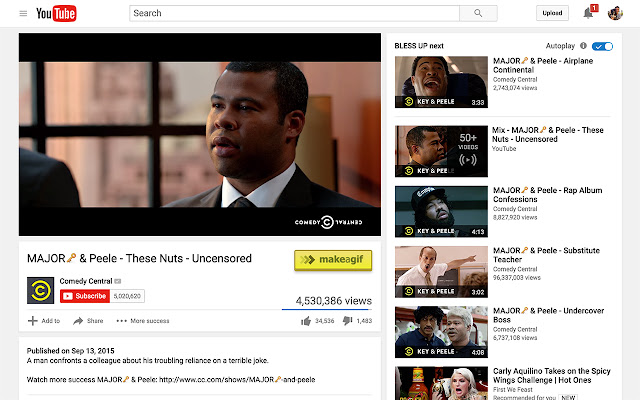Viewport: 640px width, 400px height.
Task: Open the Airplane Continental video thumbnail
Action: pyautogui.click(x=441, y=82)
